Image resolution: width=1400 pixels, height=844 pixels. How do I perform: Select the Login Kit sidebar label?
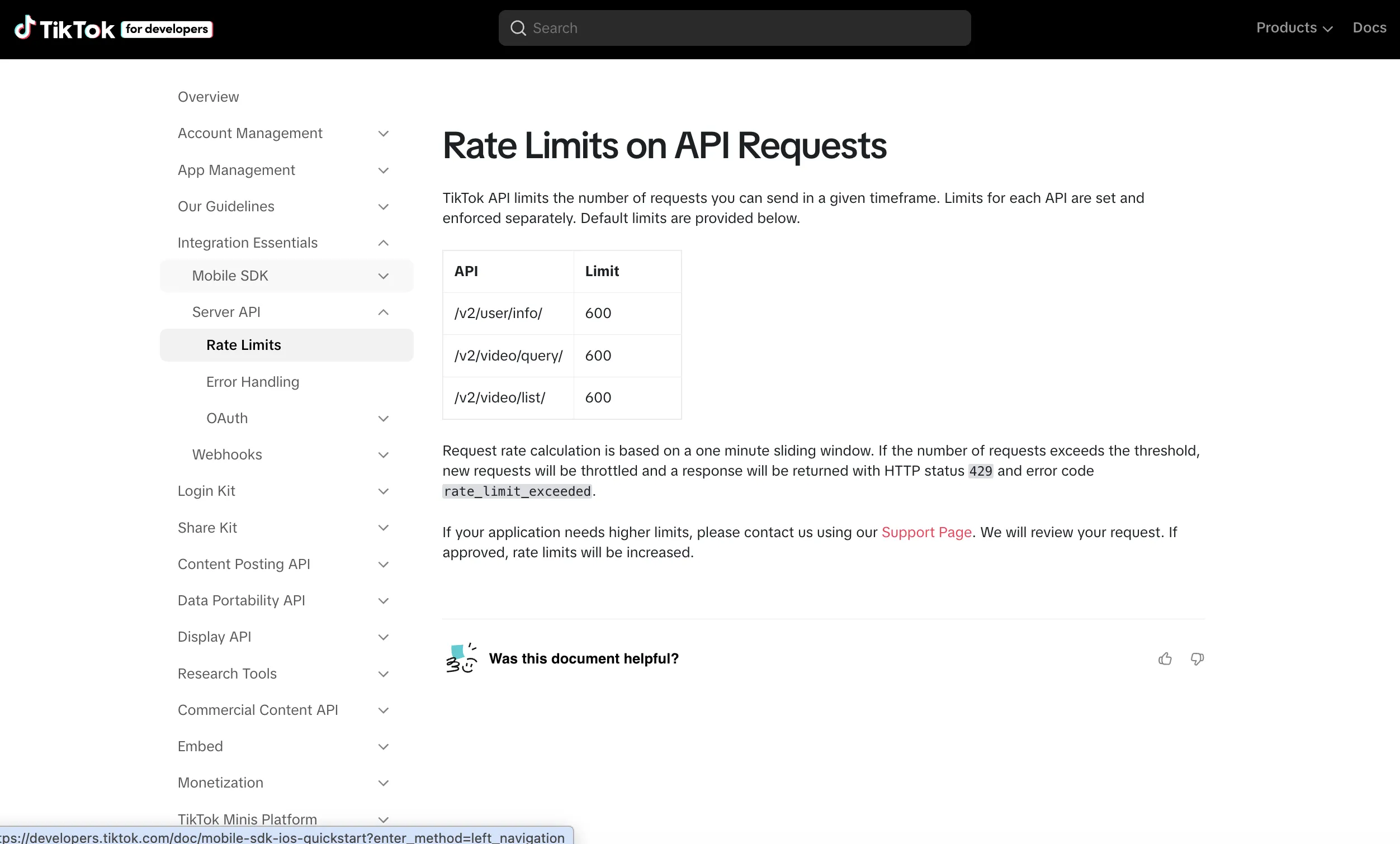[206, 491]
